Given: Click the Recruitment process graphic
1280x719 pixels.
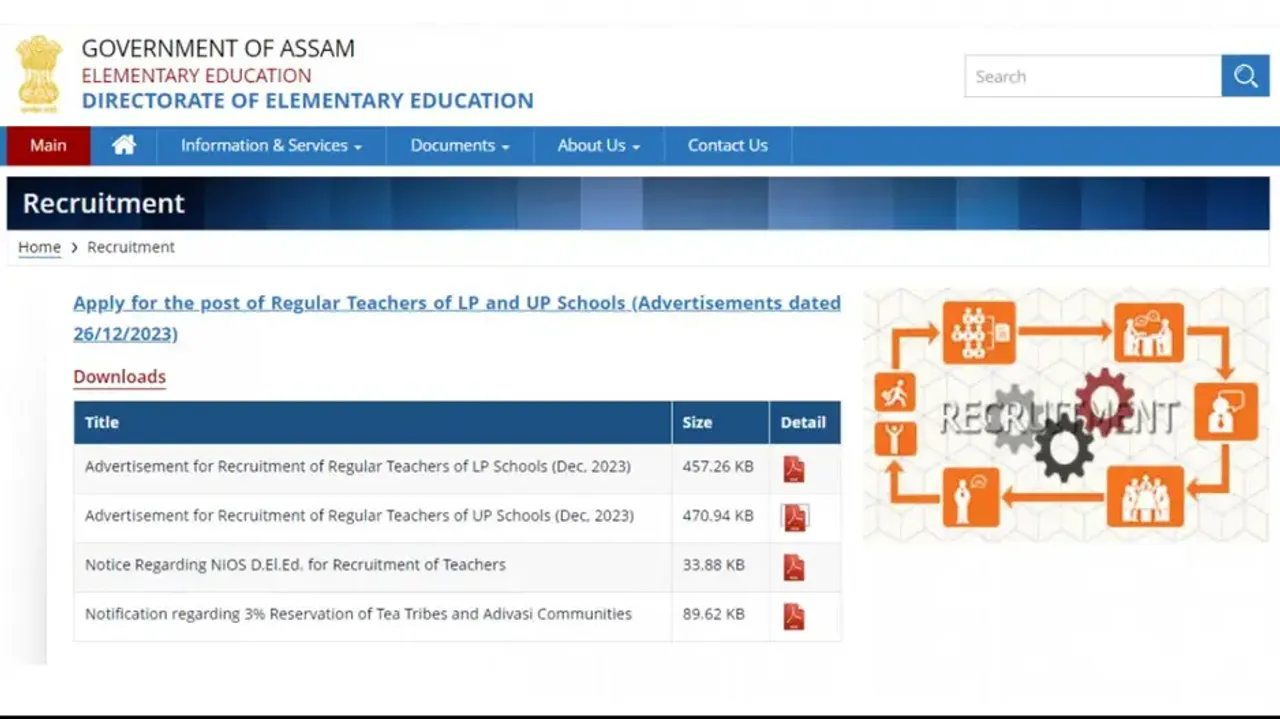Looking at the screenshot, I should tap(1066, 415).
